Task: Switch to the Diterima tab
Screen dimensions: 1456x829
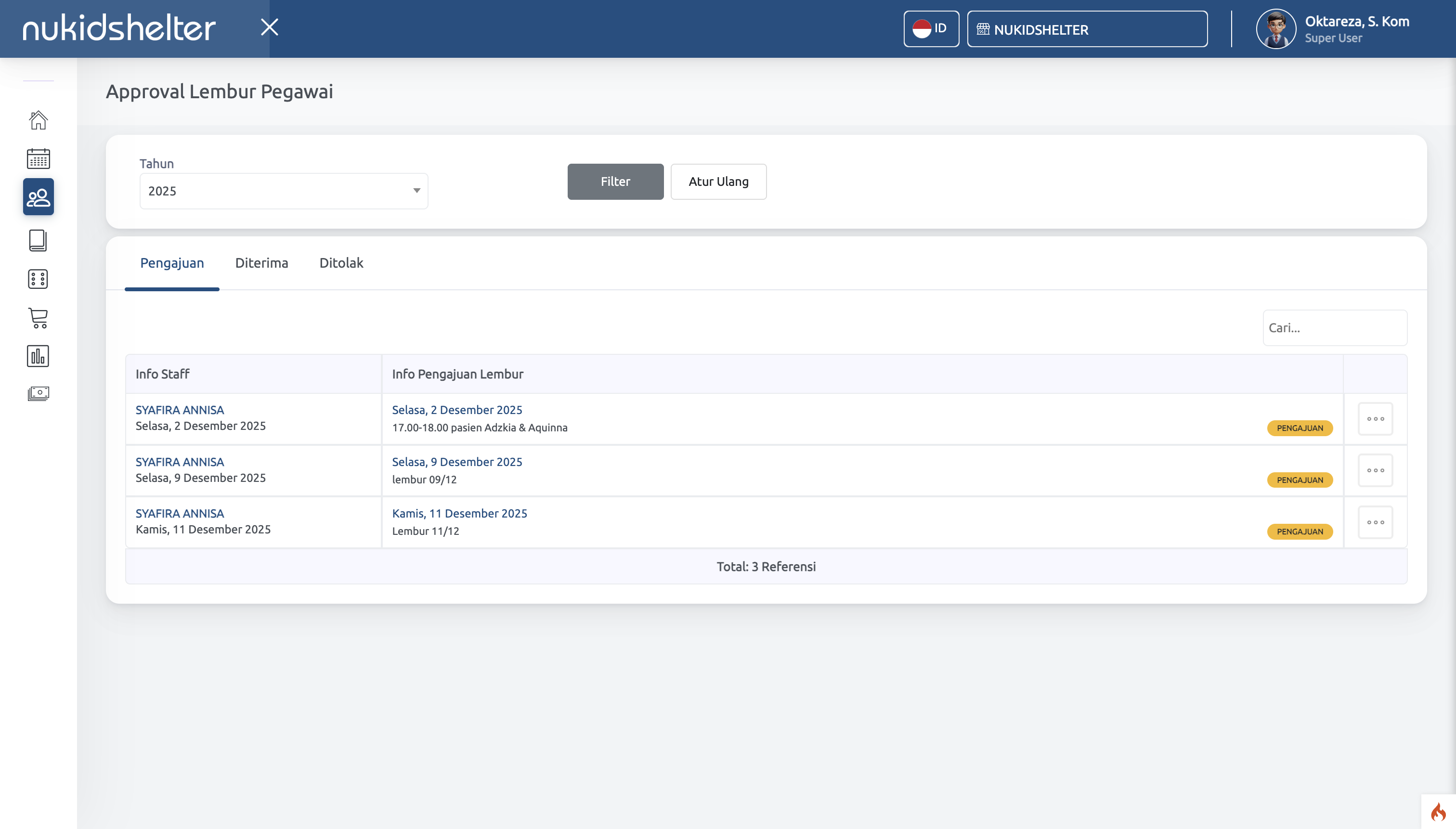Action: 261,263
